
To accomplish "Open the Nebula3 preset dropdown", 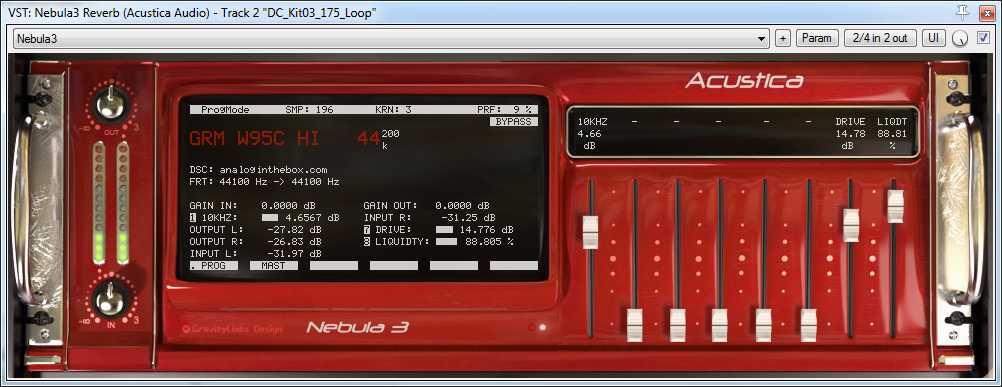I will click(x=391, y=38).
